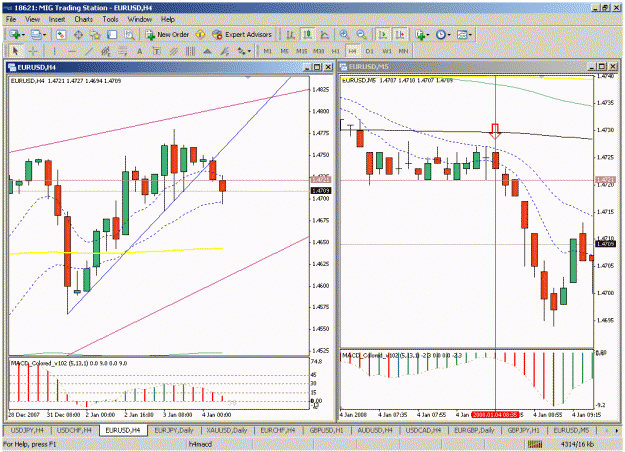Expand the Profiles dropdown arrow
This screenshot has width=625, height=452.
(x=44, y=35)
